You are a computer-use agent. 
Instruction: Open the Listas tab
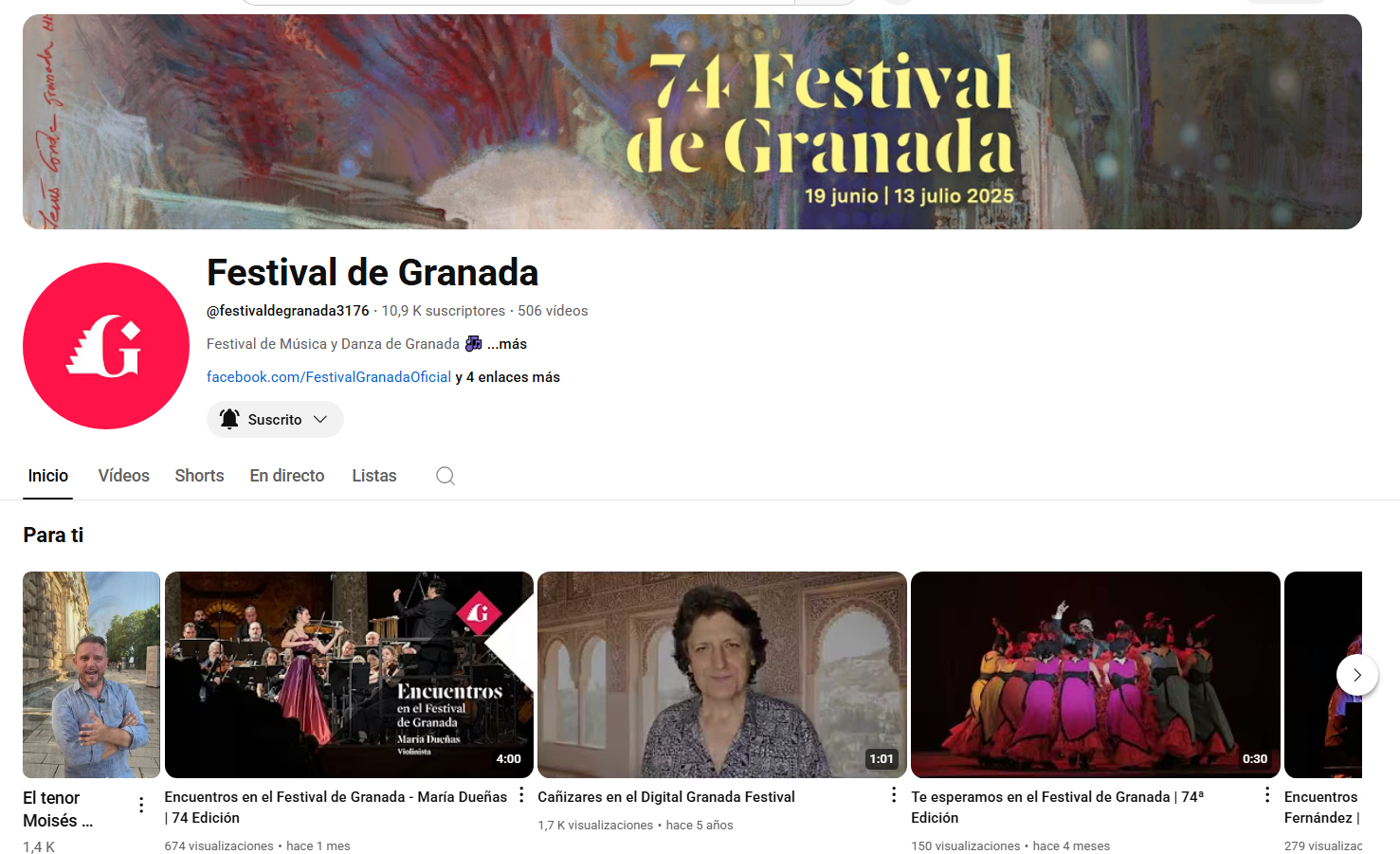374,476
